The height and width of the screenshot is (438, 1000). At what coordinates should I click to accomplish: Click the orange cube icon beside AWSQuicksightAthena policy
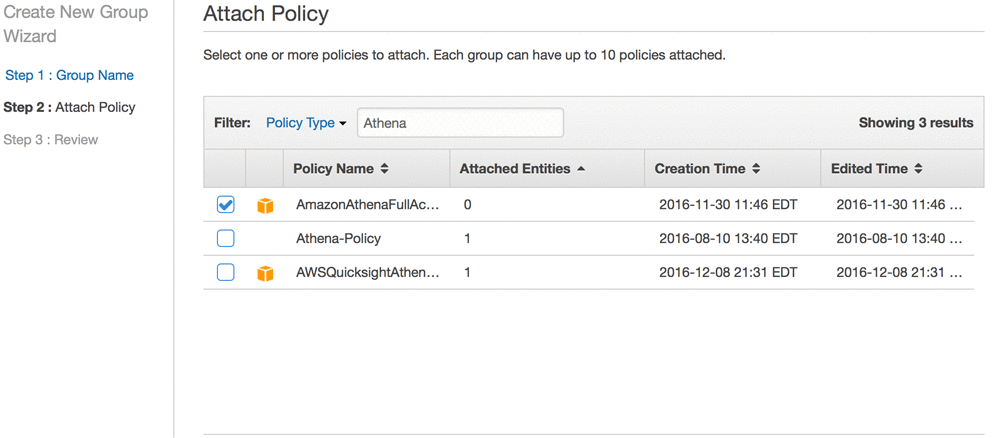coord(265,273)
